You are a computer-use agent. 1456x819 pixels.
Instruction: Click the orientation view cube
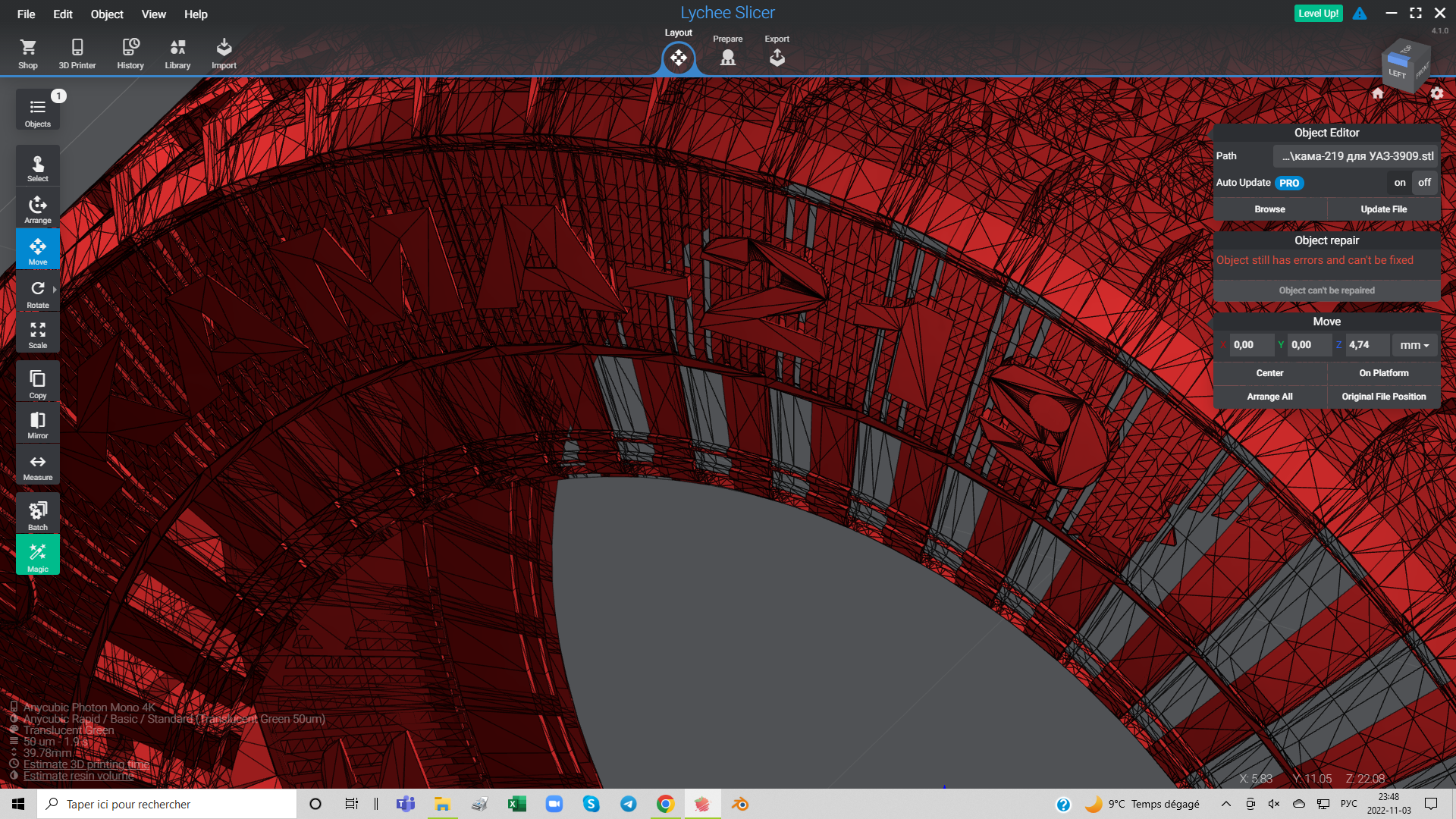point(1405,66)
